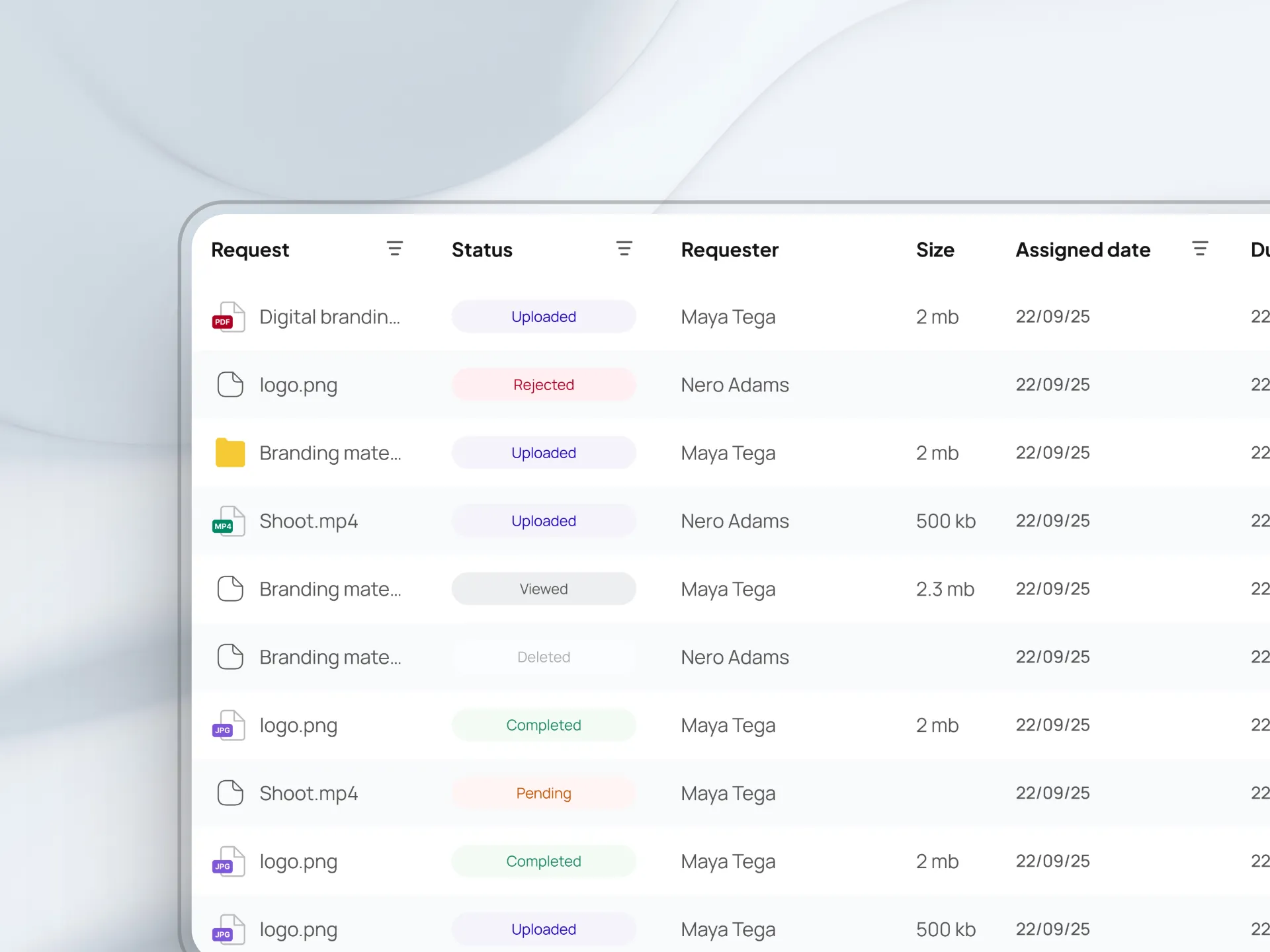Click 'Nero Adams' in uploaded Shoot.mp4 row
Screen dimensions: 1270x952
(x=735, y=521)
